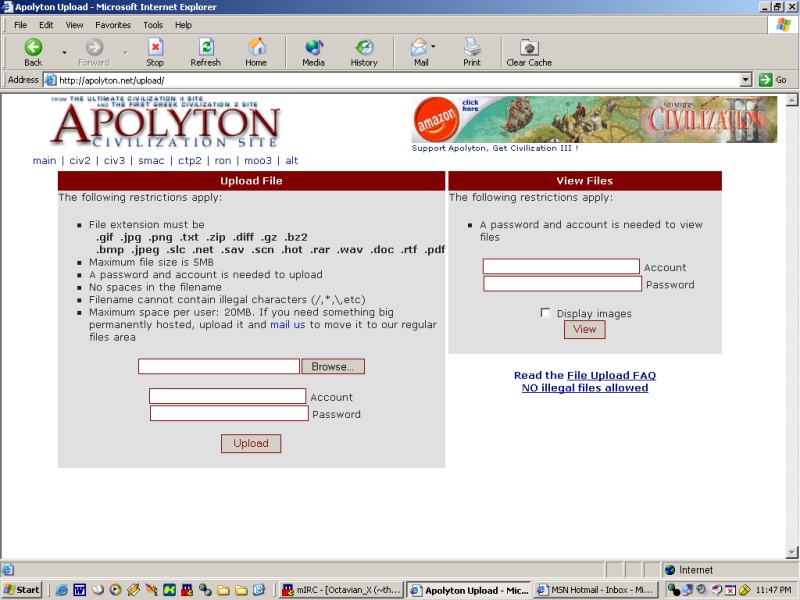
Task: Open the History panel icon
Action: [364, 47]
